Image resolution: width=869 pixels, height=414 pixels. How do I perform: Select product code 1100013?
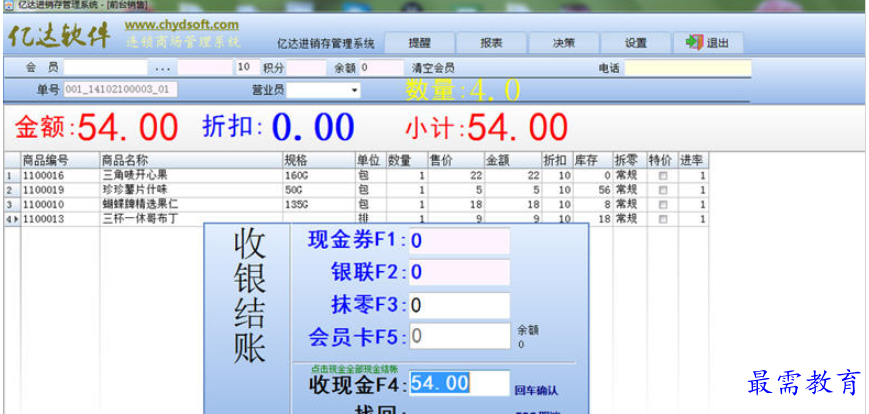(x=43, y=219)
